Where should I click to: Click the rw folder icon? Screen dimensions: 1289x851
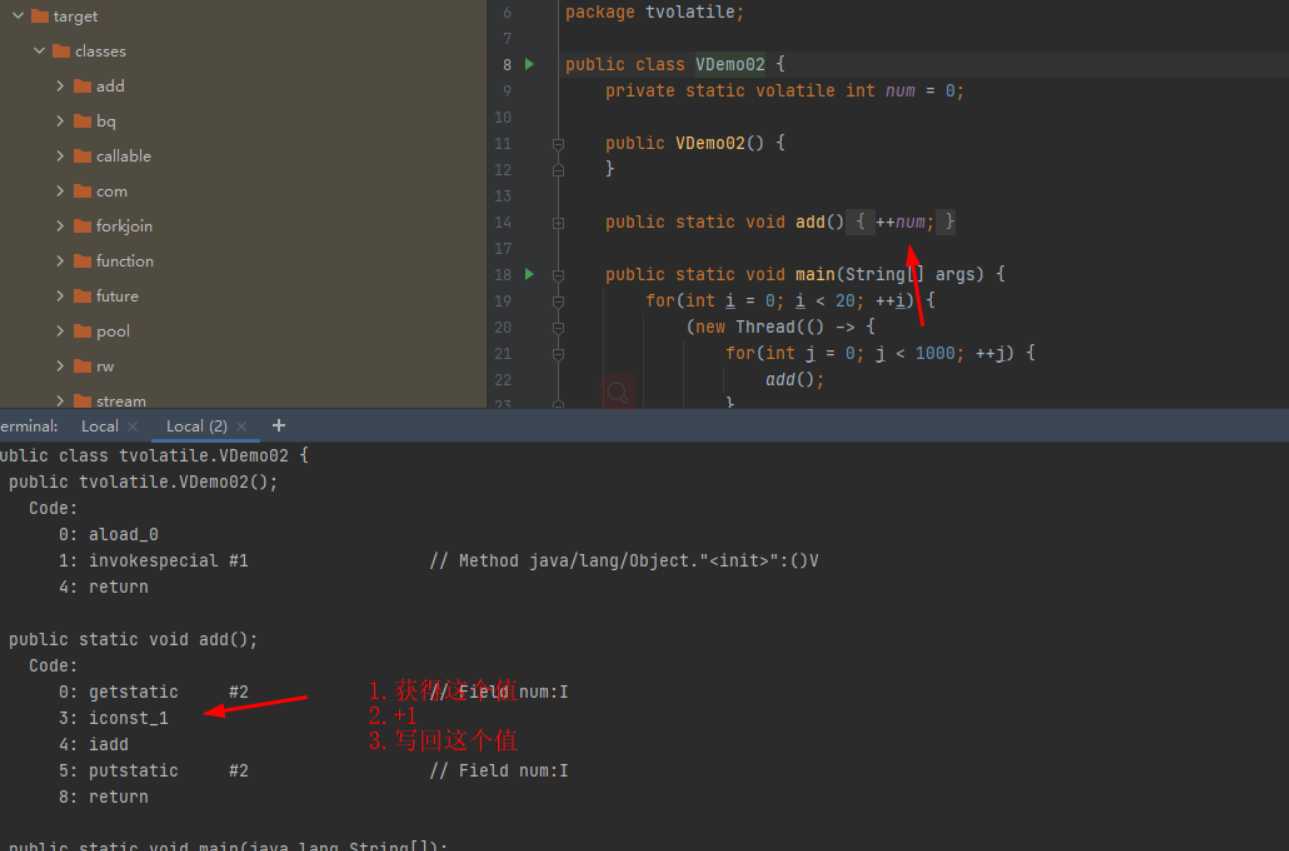[82, 366]
